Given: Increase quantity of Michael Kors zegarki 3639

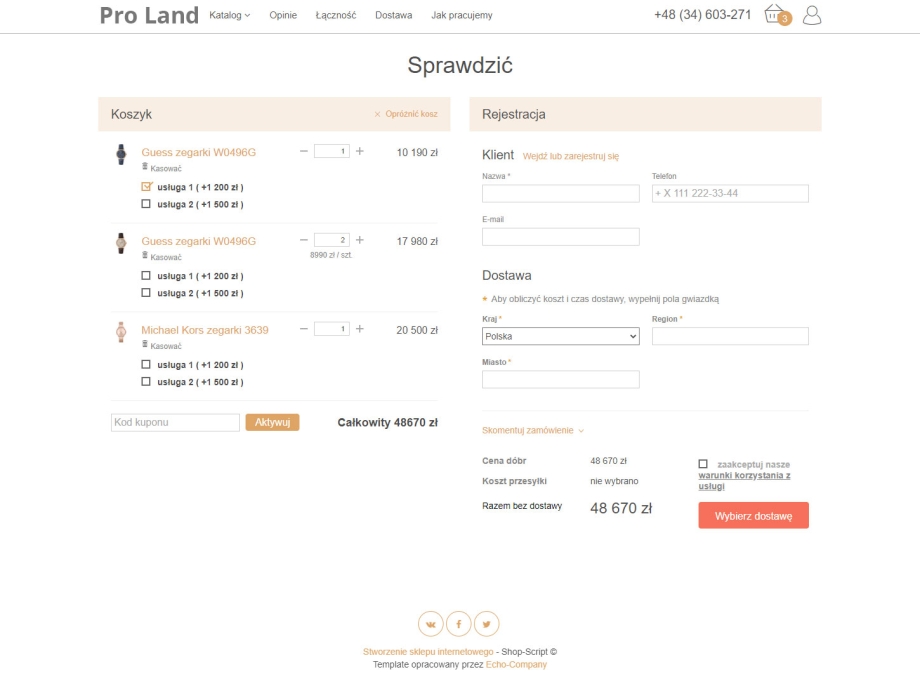Looking at the screenshot, I should point(360,329).
